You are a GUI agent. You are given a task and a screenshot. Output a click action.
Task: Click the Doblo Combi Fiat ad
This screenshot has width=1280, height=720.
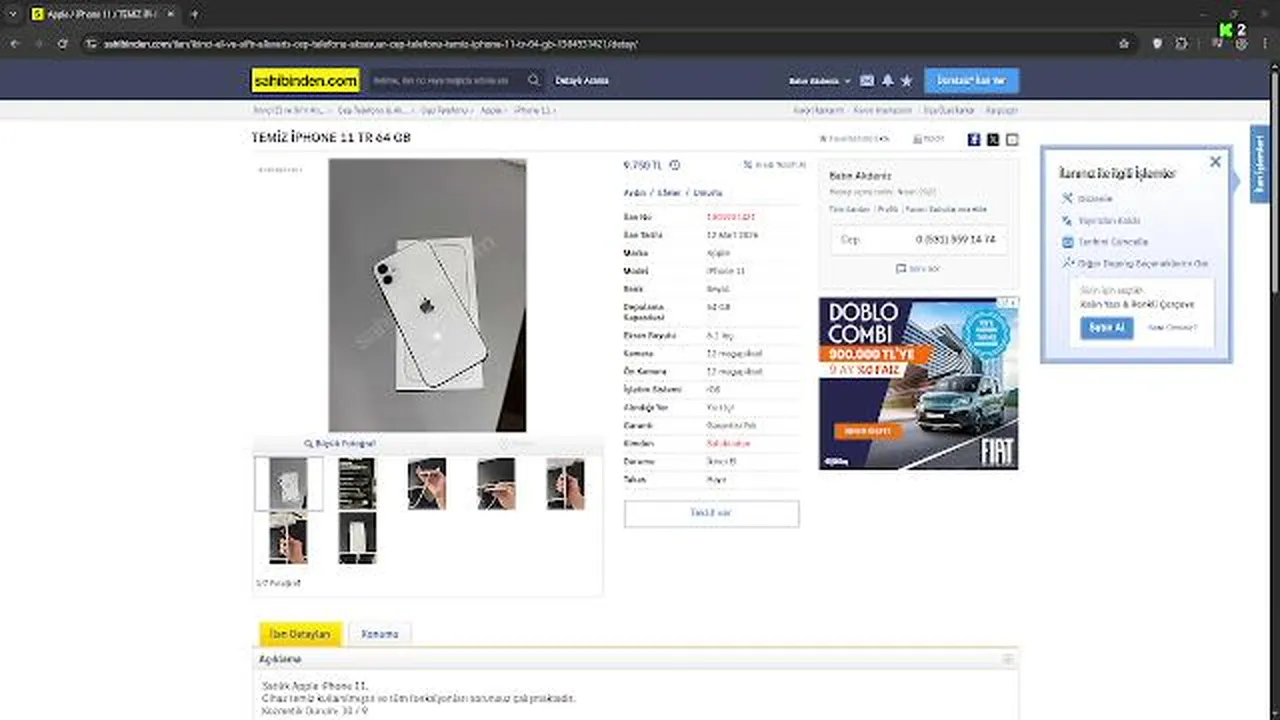coord(918,383)
